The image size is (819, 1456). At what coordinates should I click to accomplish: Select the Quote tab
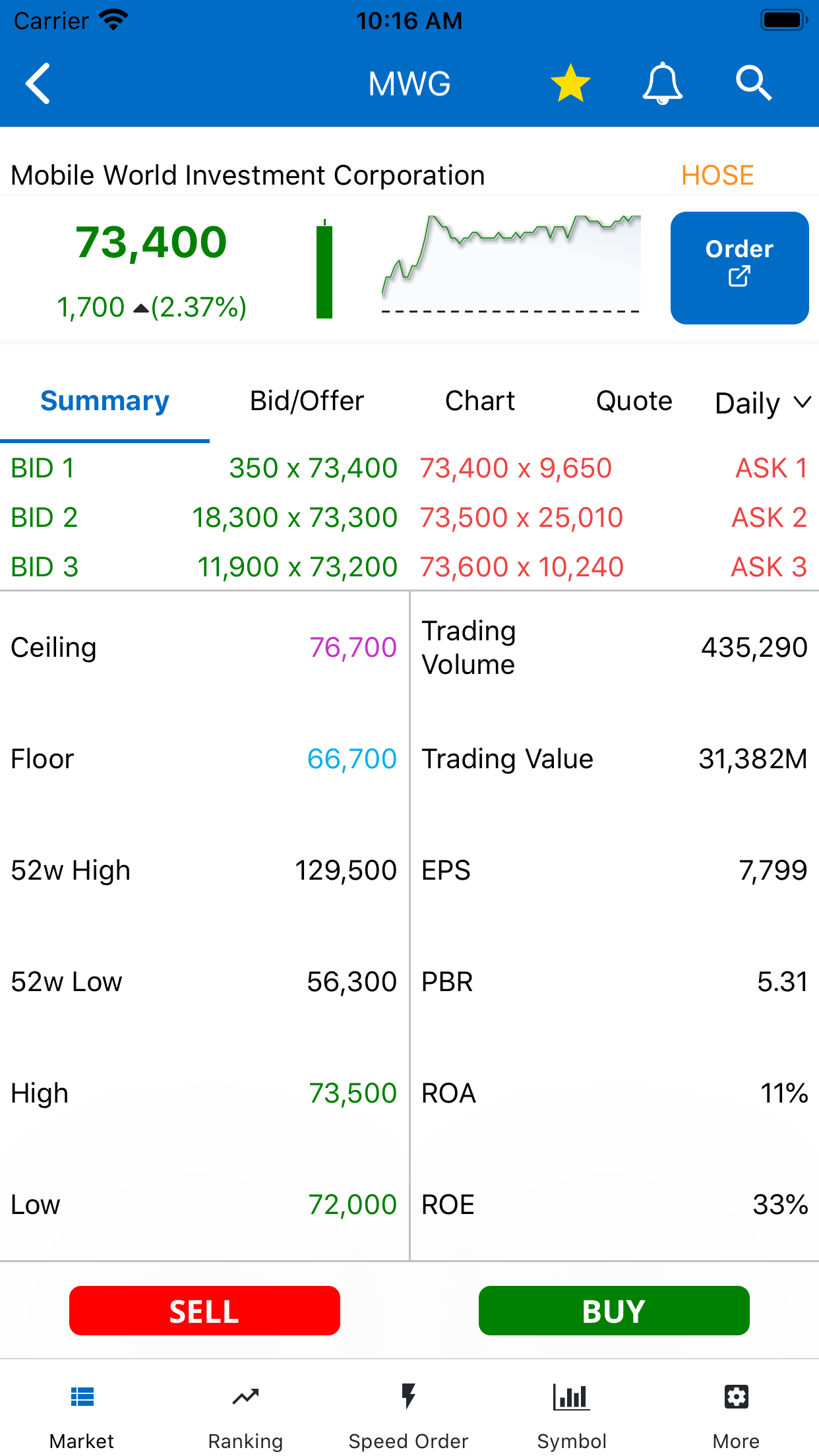point(634,402)
